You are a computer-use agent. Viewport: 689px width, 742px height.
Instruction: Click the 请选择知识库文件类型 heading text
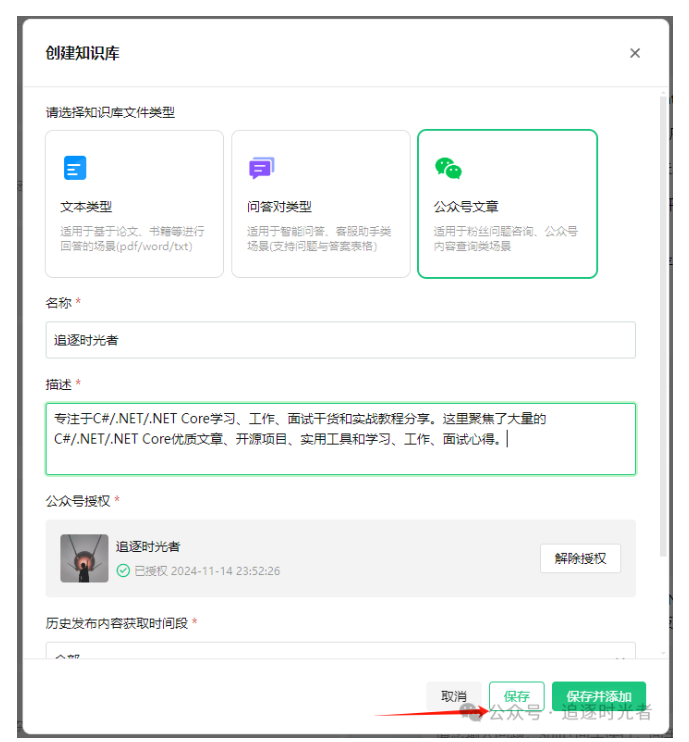pyautogui.click(x=110, y=113)
